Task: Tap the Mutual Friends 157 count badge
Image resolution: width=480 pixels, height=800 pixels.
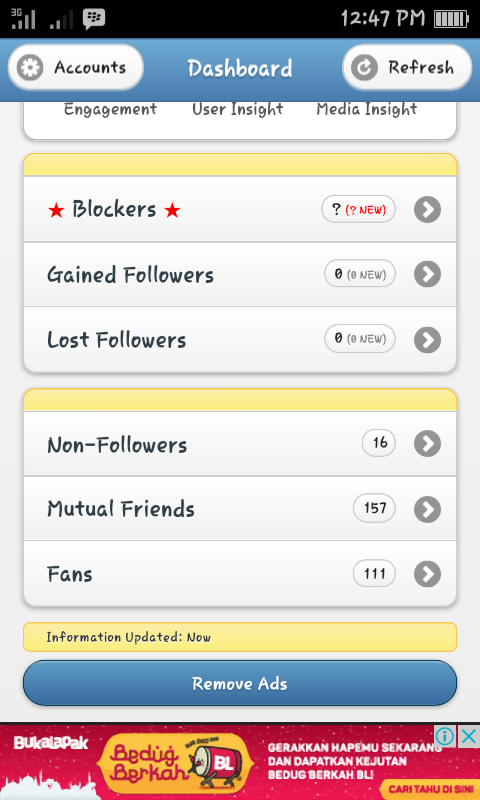Action: click(374, 508)
